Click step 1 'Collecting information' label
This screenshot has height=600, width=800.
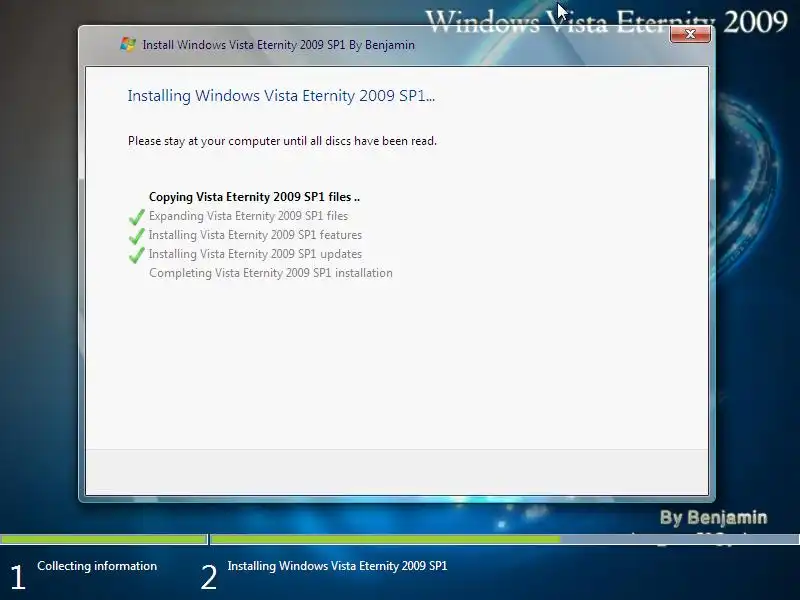pyautogui.click(x=97, y=566)
